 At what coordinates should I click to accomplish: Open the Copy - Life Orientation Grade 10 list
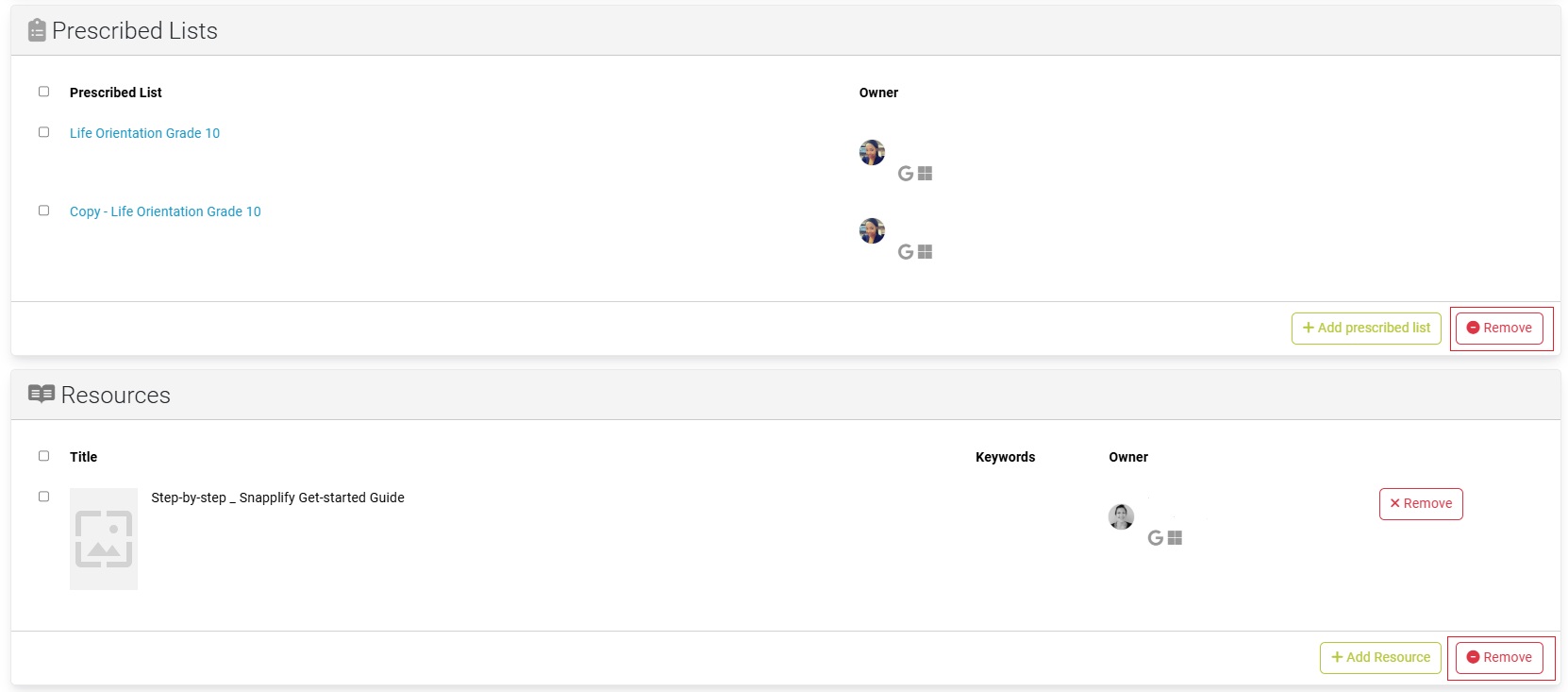165,211
